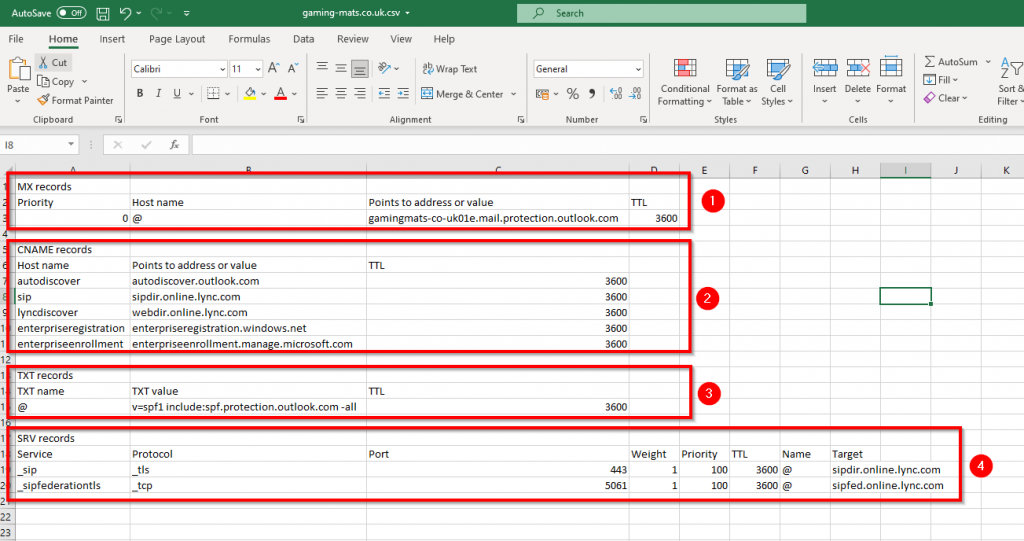Click Increase Decimal icon
This screenshot has height=541, width=1024.
click(616, 94)
